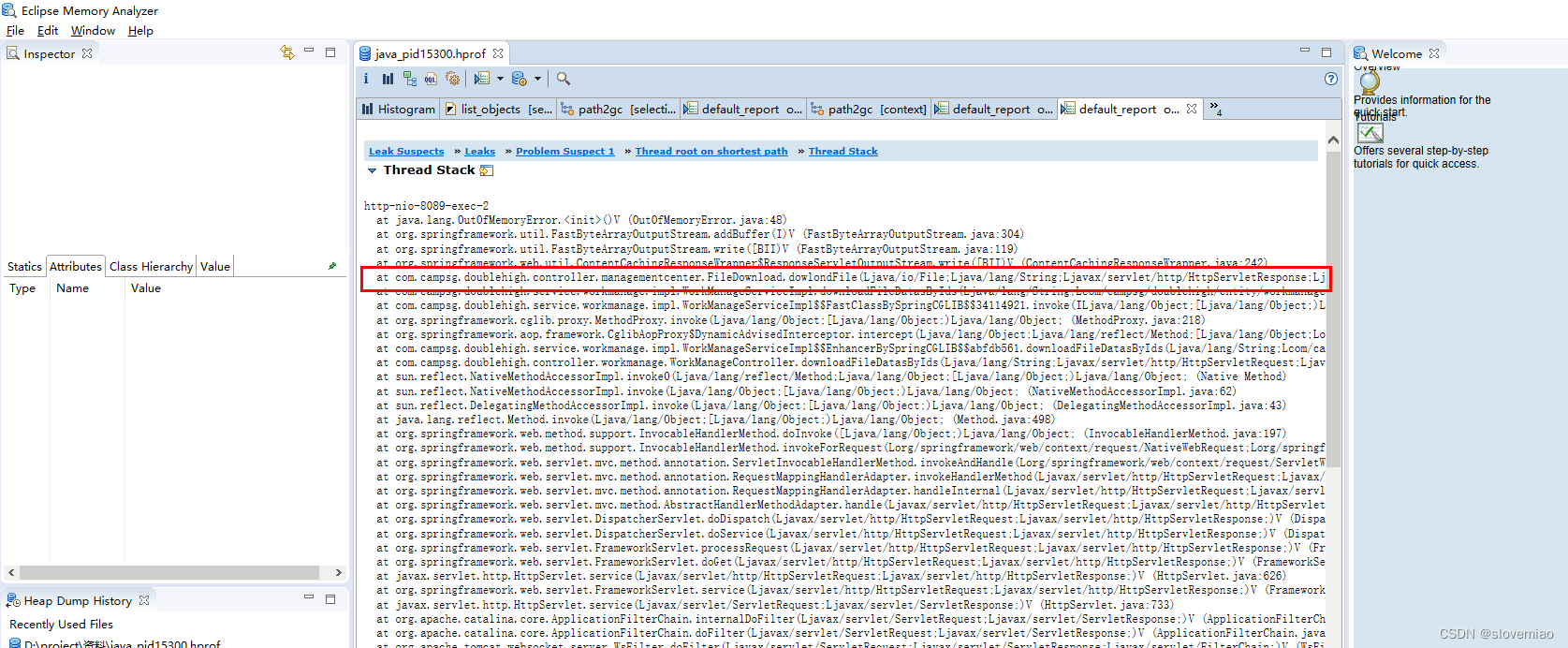Open the Query Browser dropdown arrow
This screenshot has width=1568, height=648.
coord(539,79)
